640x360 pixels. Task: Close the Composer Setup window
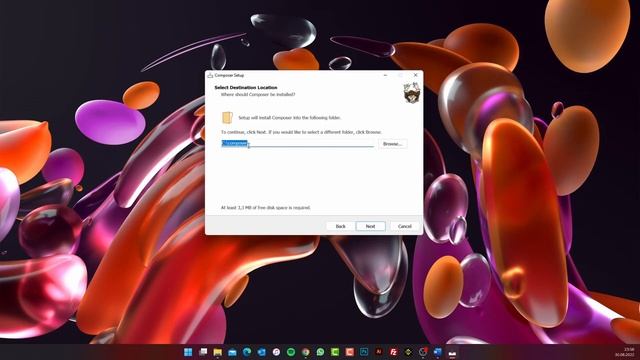pos(416,75)
